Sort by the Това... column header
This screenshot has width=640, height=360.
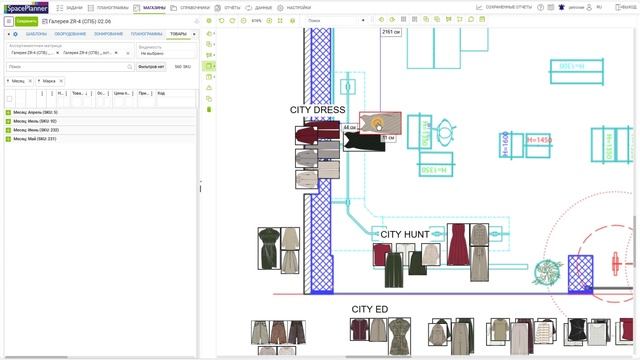[x=79, y=93]
